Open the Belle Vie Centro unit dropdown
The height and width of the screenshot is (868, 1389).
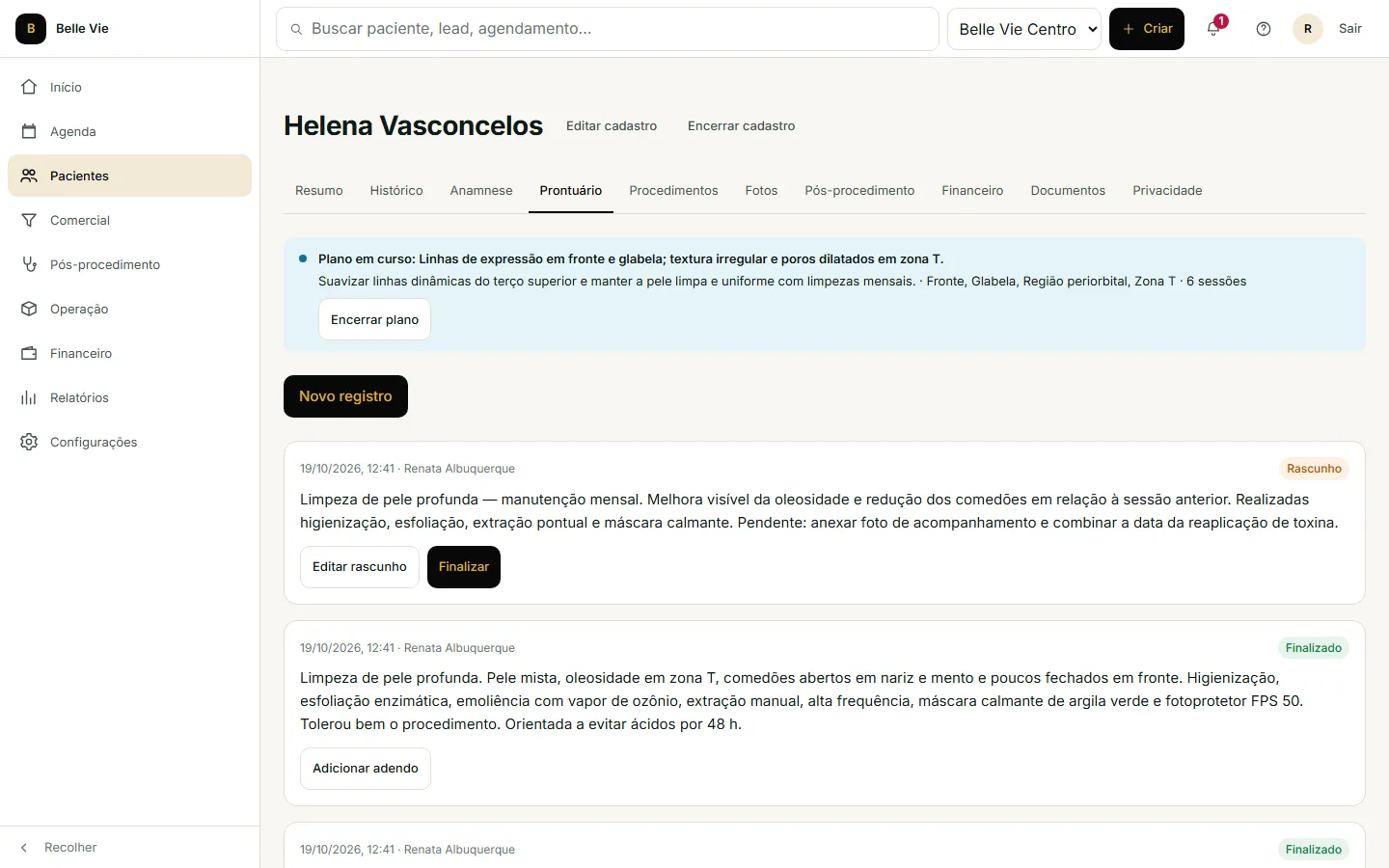click(x=1024, y=29)
